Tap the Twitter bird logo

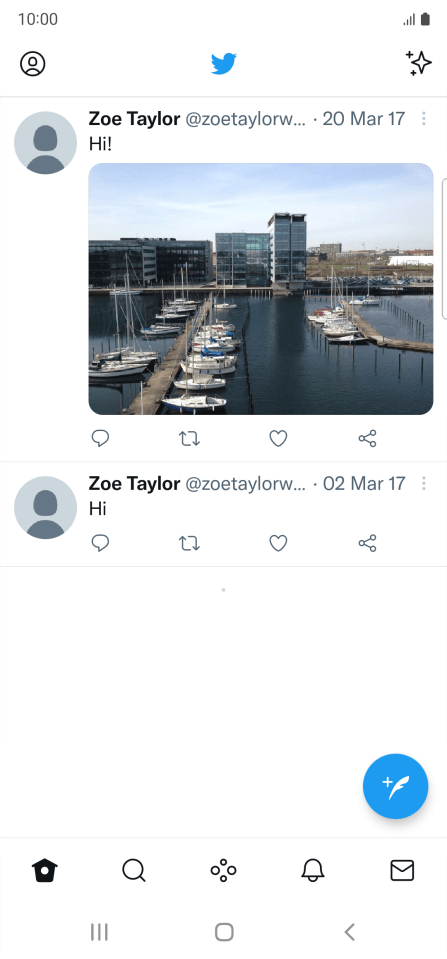coord(224,64)
